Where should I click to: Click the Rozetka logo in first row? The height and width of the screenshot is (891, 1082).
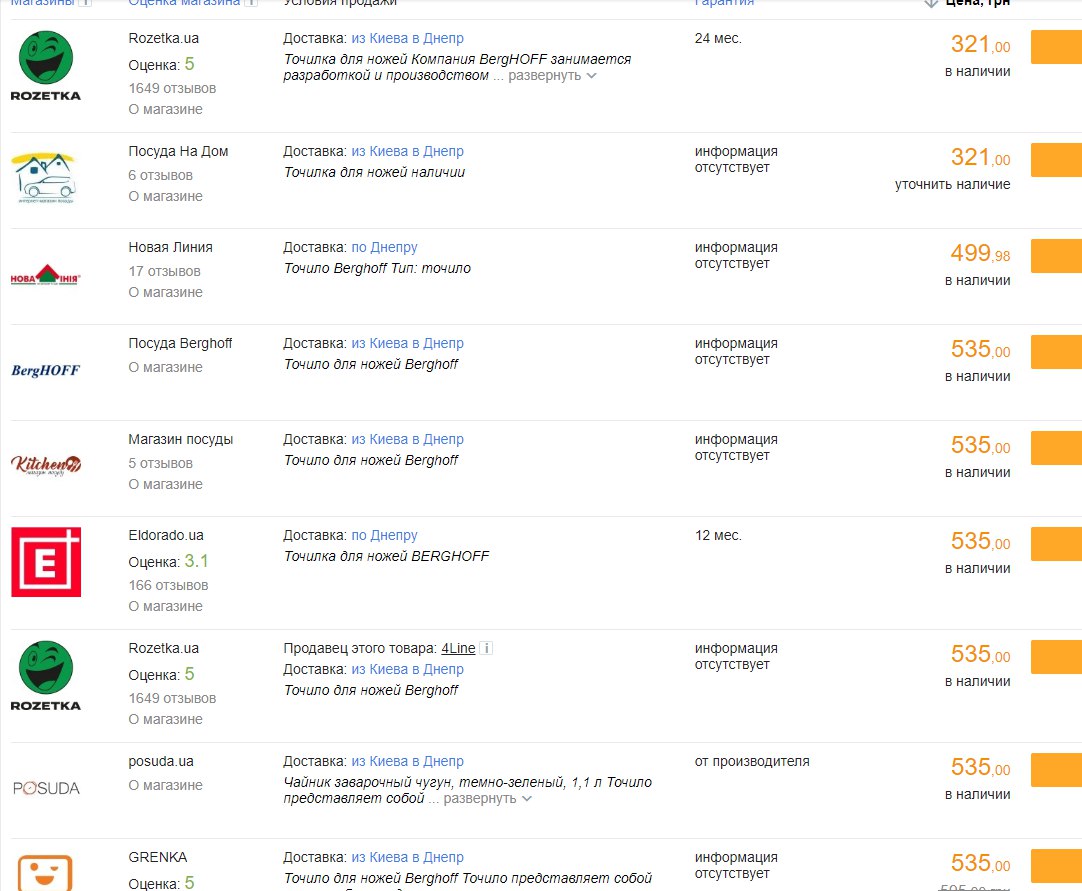tap(46, 66)
